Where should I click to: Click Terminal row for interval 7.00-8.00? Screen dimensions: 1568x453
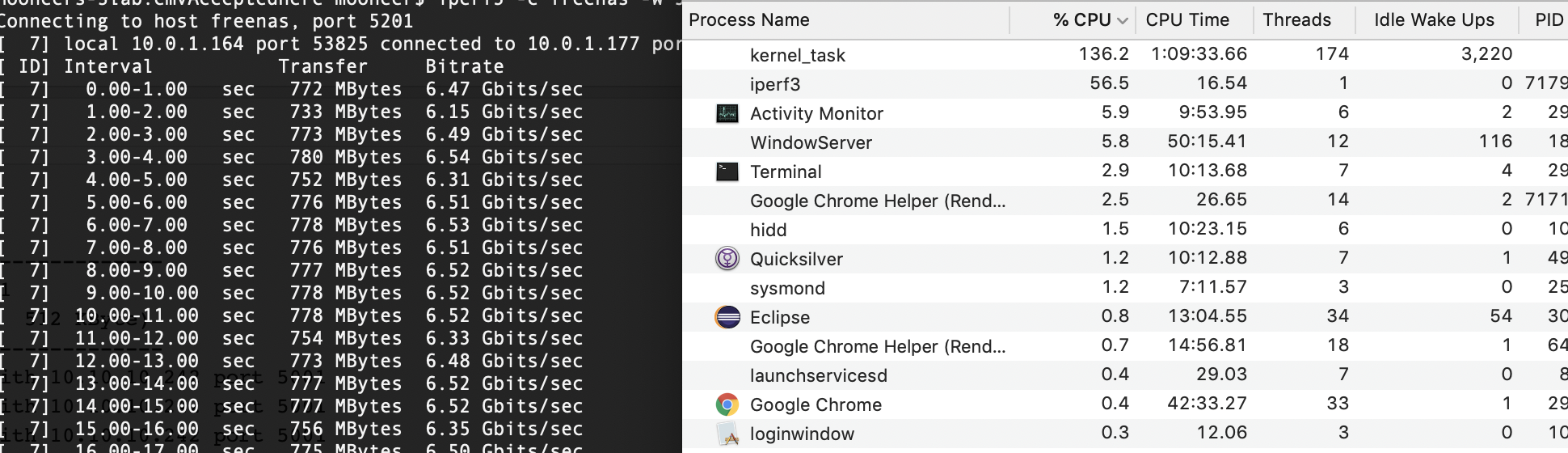tap(291, 248)
